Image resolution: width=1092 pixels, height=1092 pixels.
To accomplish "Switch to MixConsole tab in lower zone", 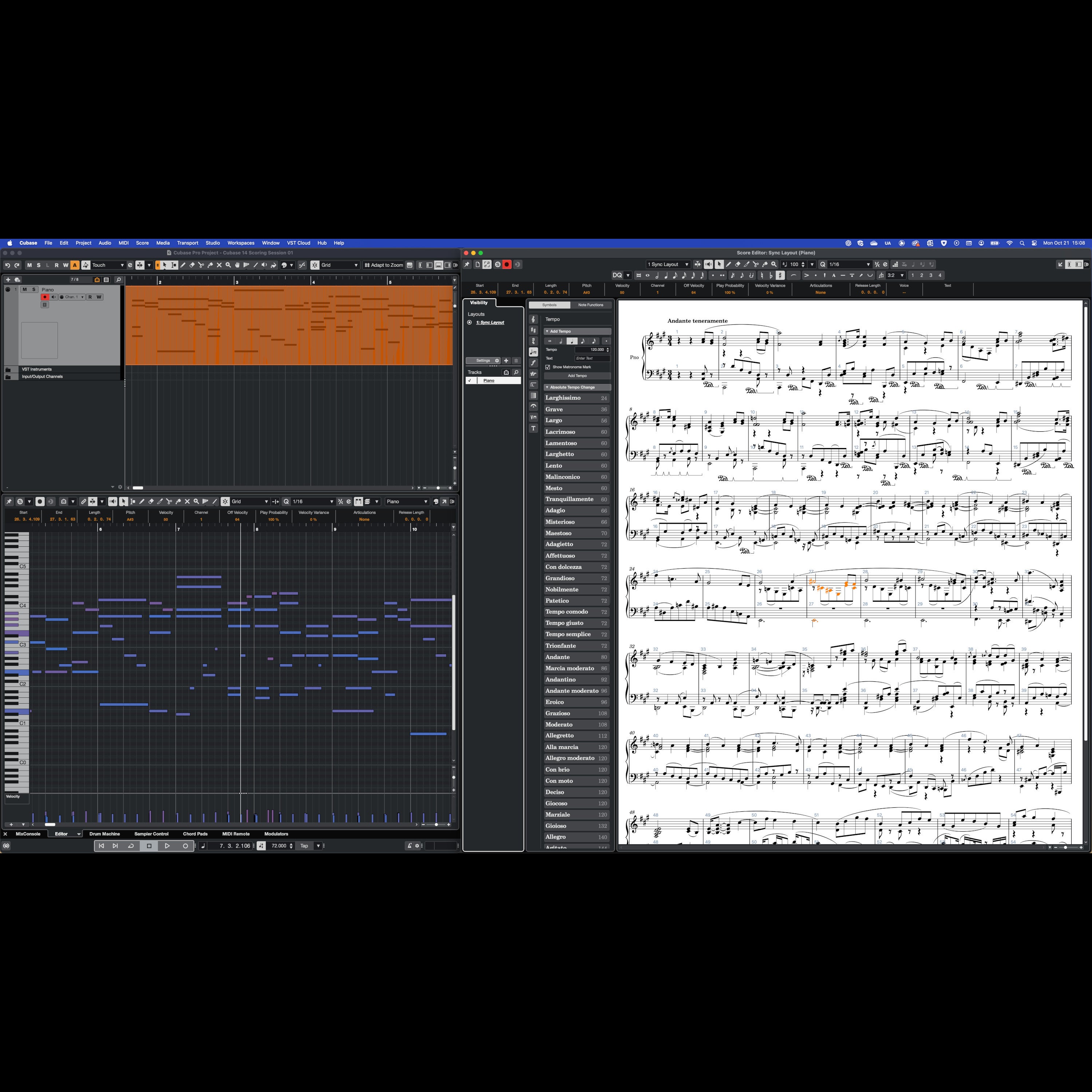I will [28, 834].
